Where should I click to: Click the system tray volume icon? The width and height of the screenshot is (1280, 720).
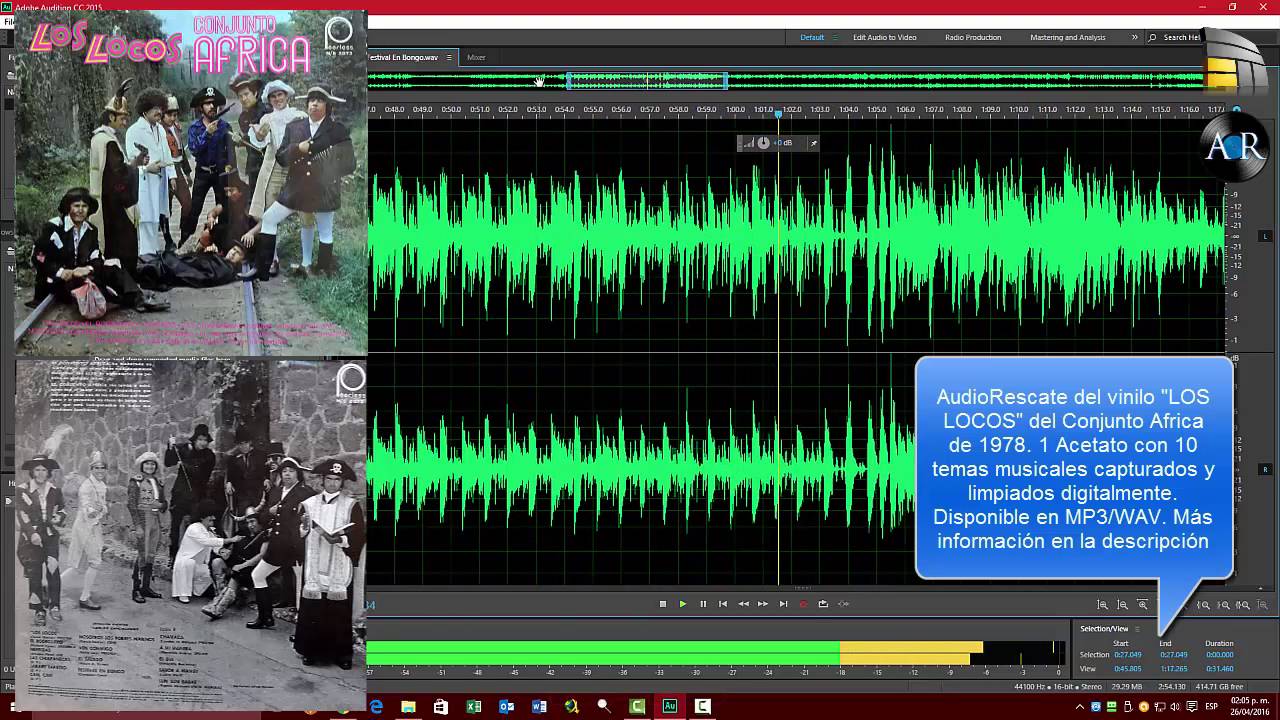point(1174,707)
